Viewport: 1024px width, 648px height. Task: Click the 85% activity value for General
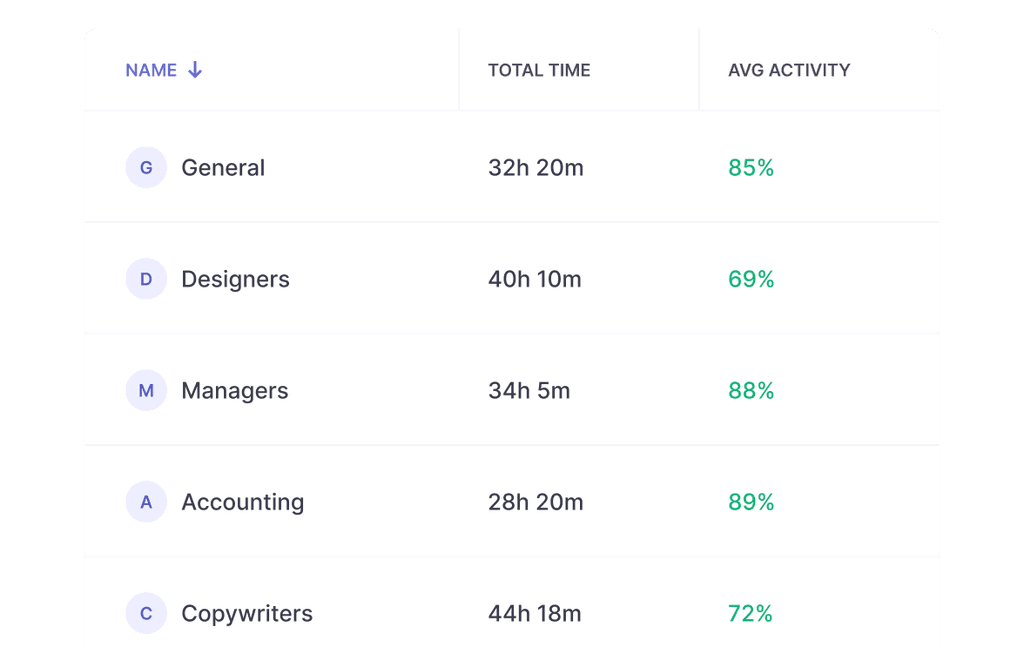click(x=750, y=167)
